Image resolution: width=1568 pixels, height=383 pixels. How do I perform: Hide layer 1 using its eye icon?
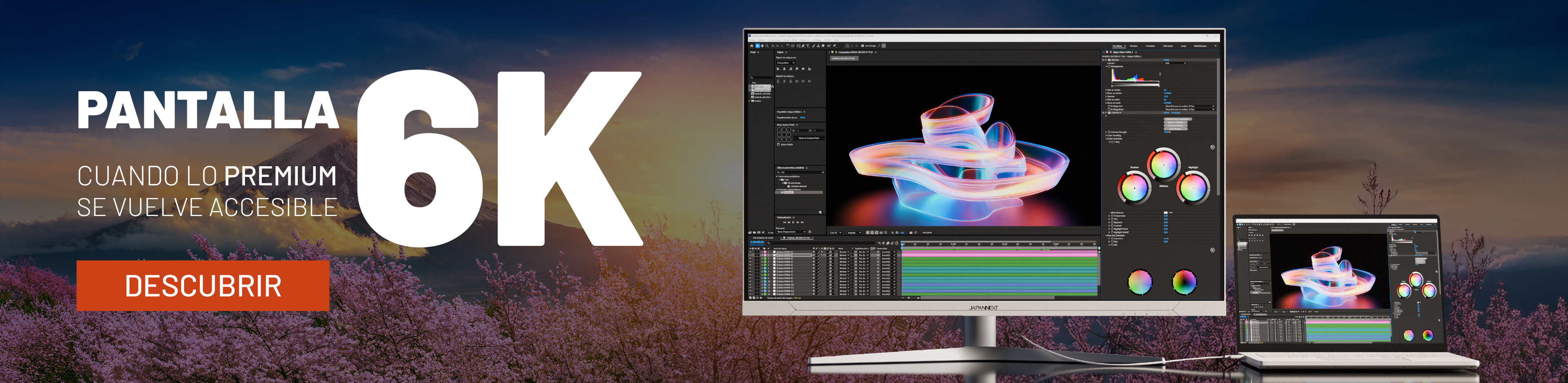pos(751,252)
